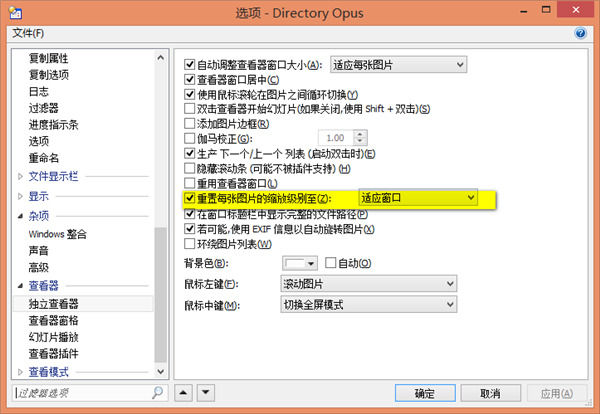This screenshot has height=414, width=600.
Task: Click the tree scrollbar down arrow
Action: (x=161, y=372)
